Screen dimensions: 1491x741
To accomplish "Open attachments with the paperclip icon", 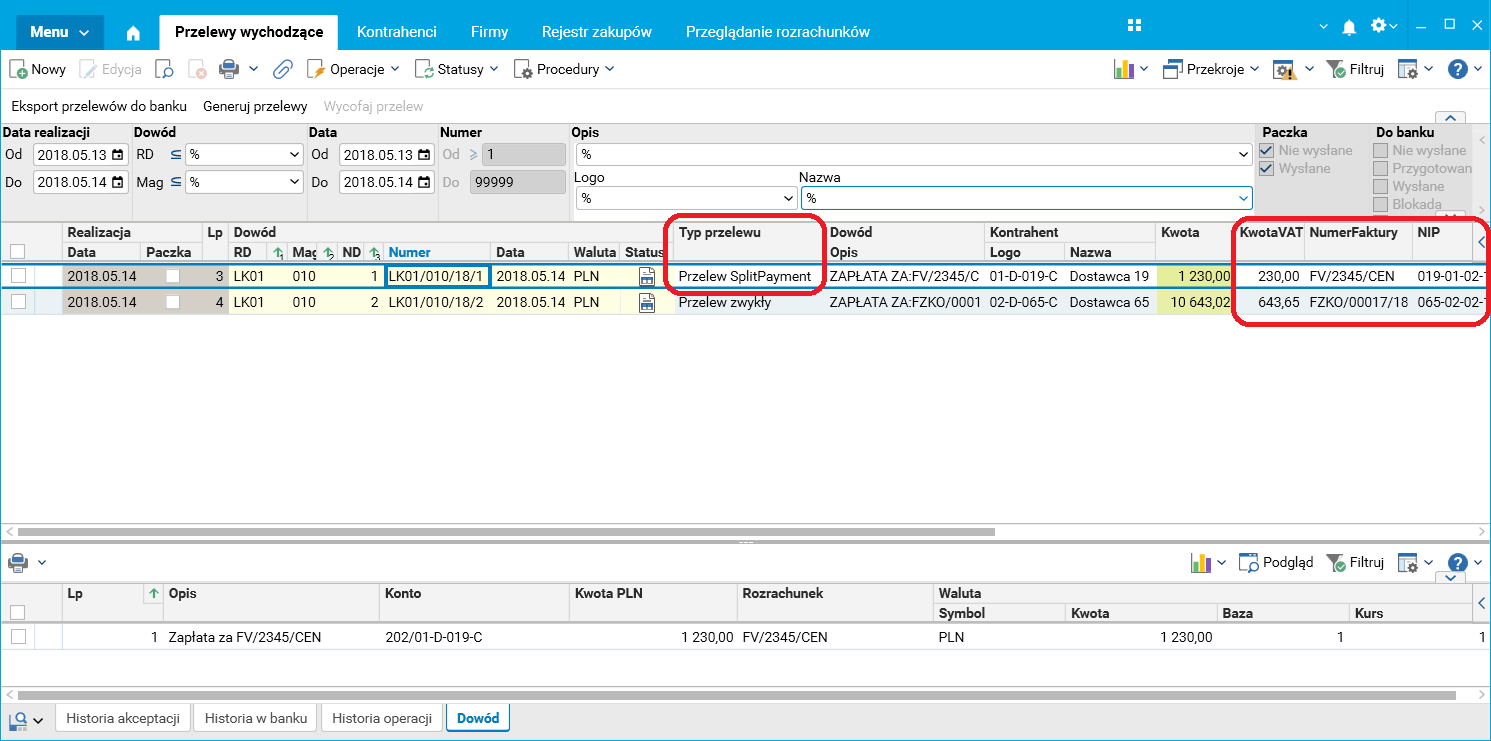I will coord(283,69).
